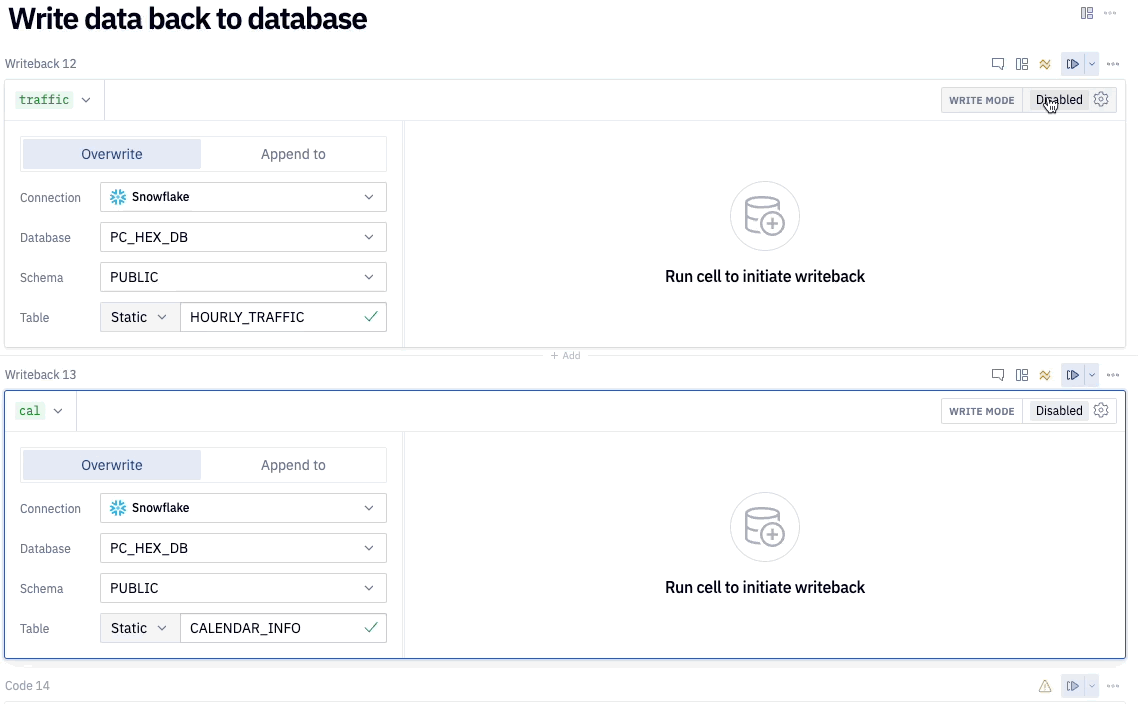Open the PC_HEX_DB database dropdown in Writeback 12
1138x704 pixels.
click(243, 237)
